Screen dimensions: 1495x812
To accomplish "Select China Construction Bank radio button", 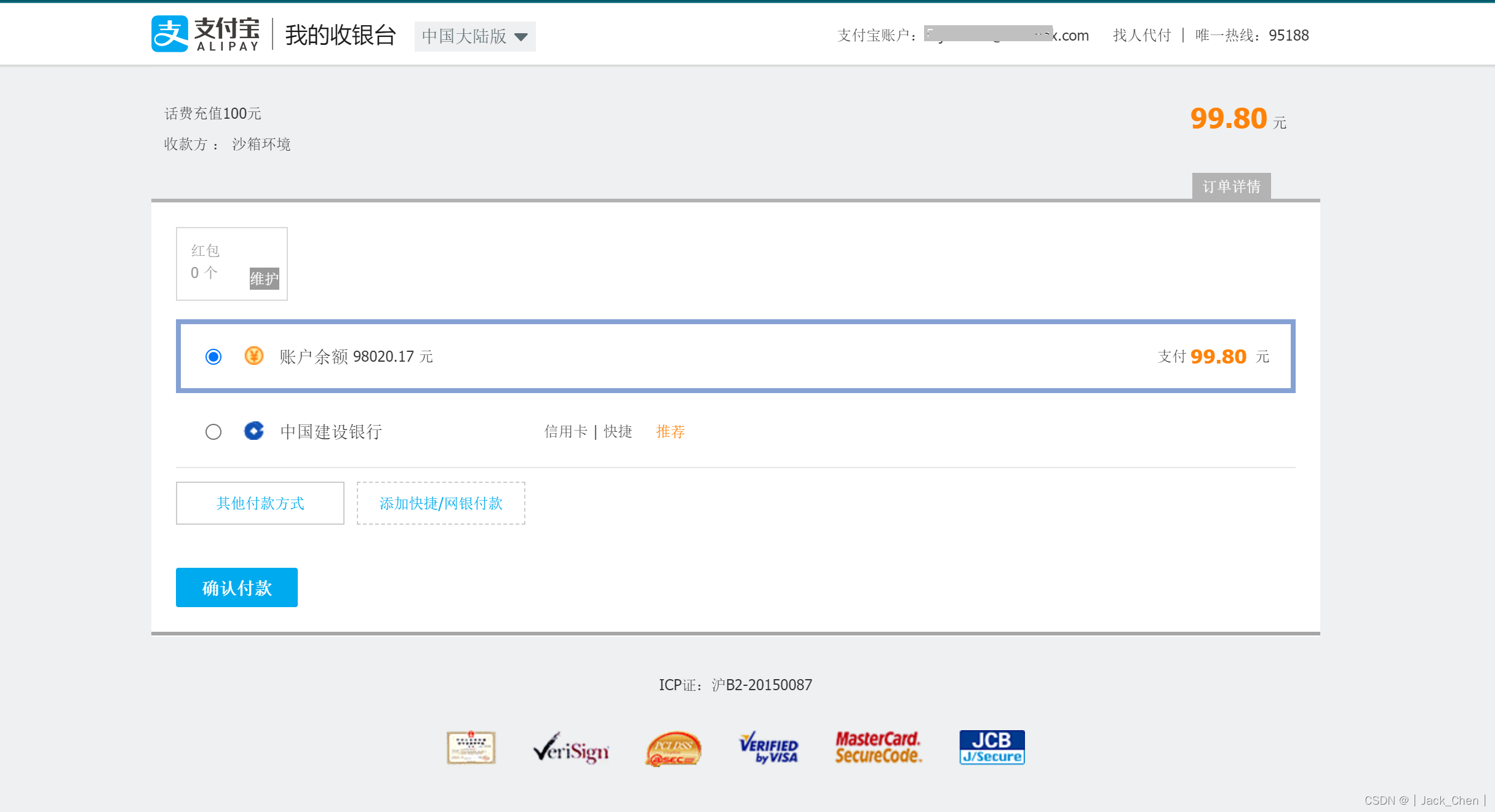I will tap(213, 432).
